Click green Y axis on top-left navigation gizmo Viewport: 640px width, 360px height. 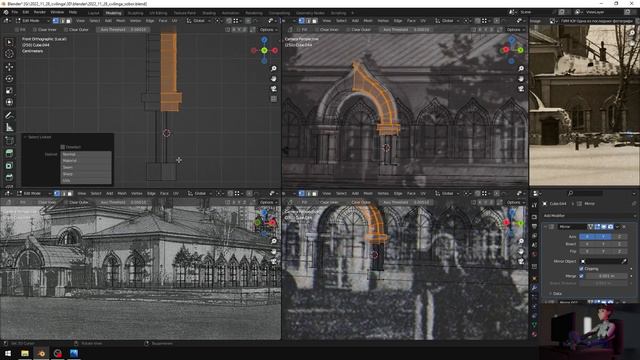(264, 50)
